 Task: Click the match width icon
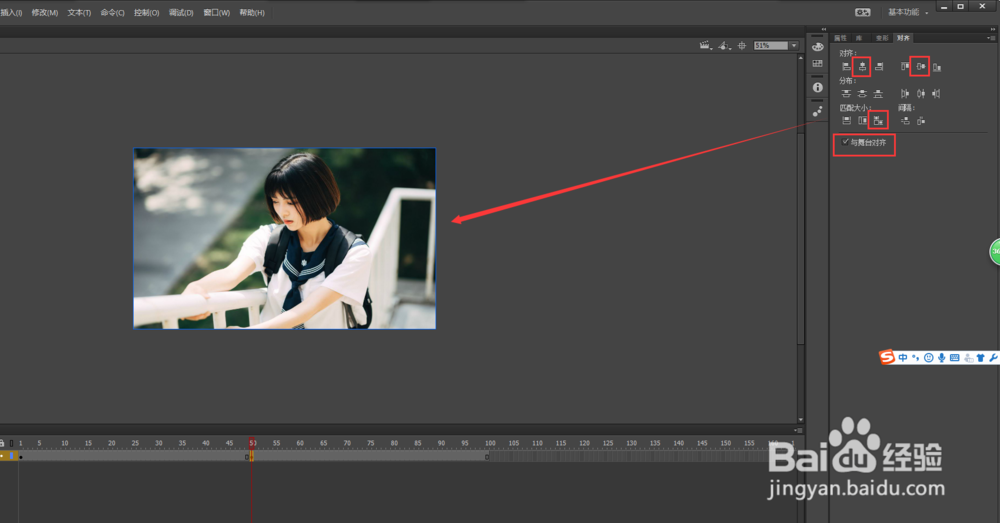pos(846,121)
